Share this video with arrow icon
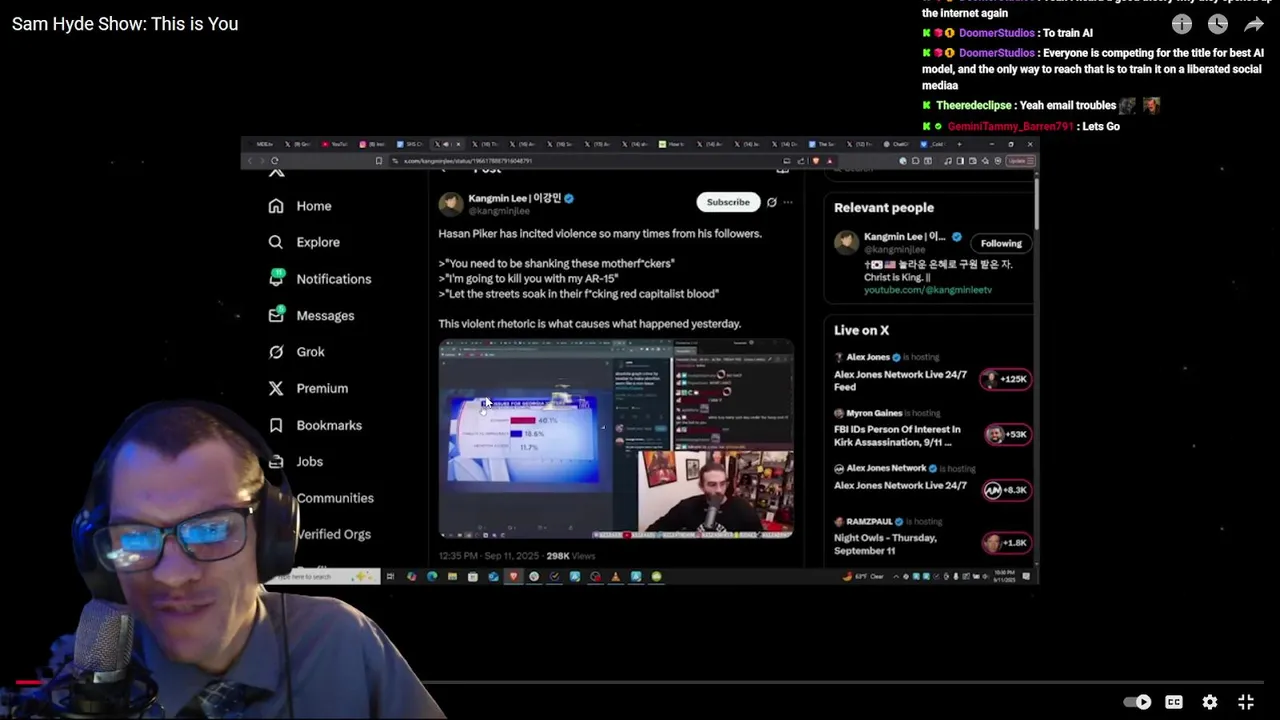The width and height of the screenshot is (1280, 720). [1254, 24]
